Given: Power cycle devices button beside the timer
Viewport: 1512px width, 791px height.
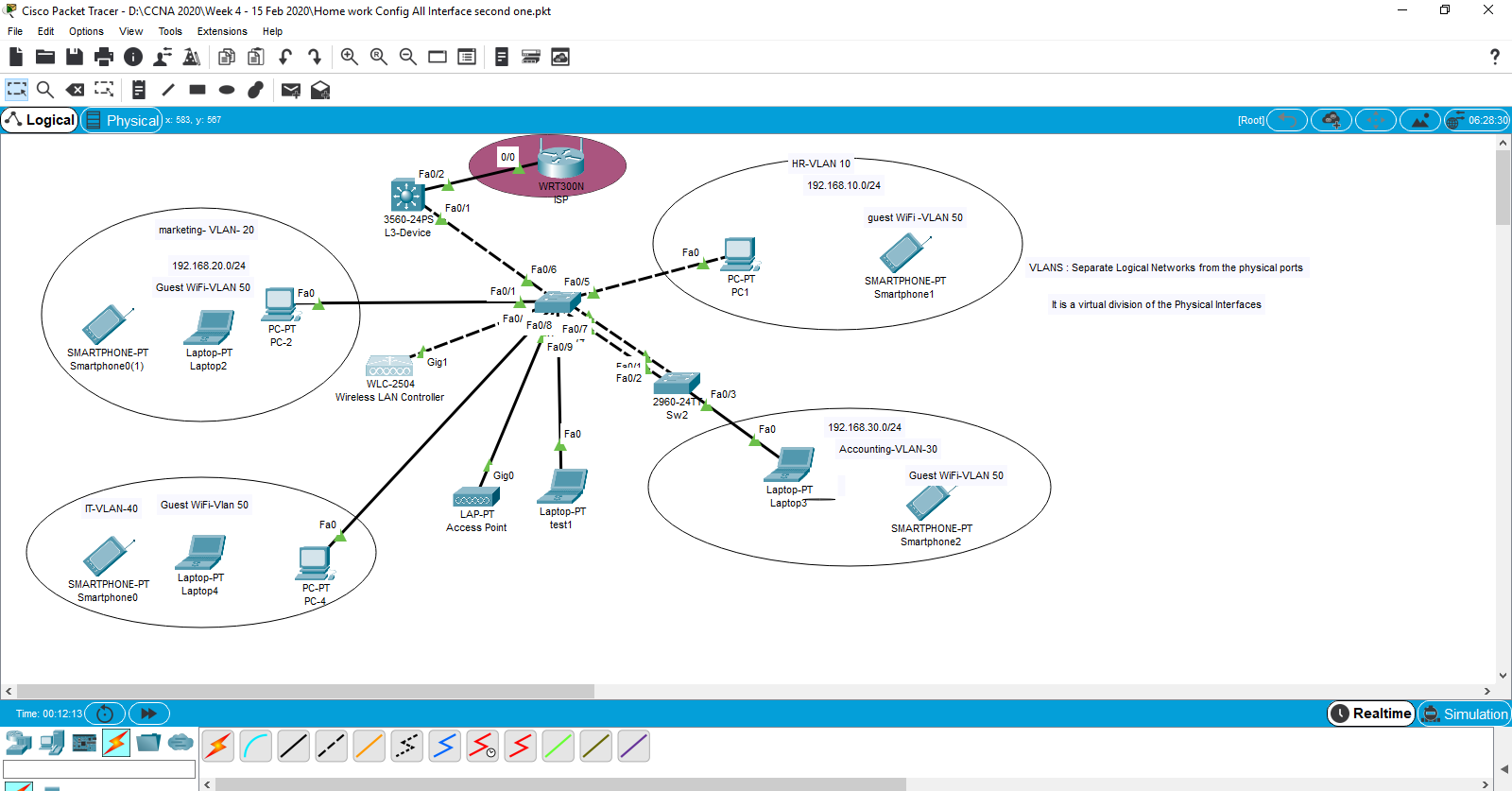Looking at the screenshot, I should pyautogui.click(x=105, y=714).
